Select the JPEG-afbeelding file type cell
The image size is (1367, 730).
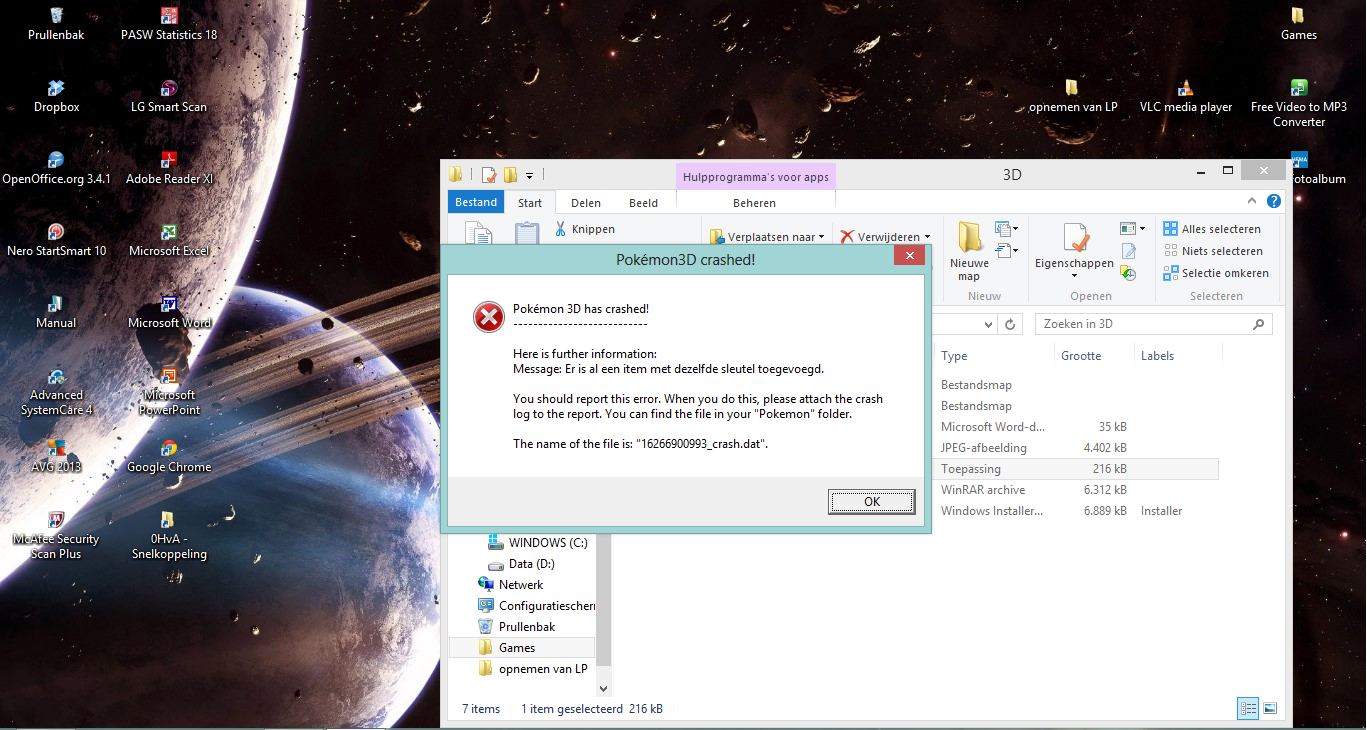(983, 448)
